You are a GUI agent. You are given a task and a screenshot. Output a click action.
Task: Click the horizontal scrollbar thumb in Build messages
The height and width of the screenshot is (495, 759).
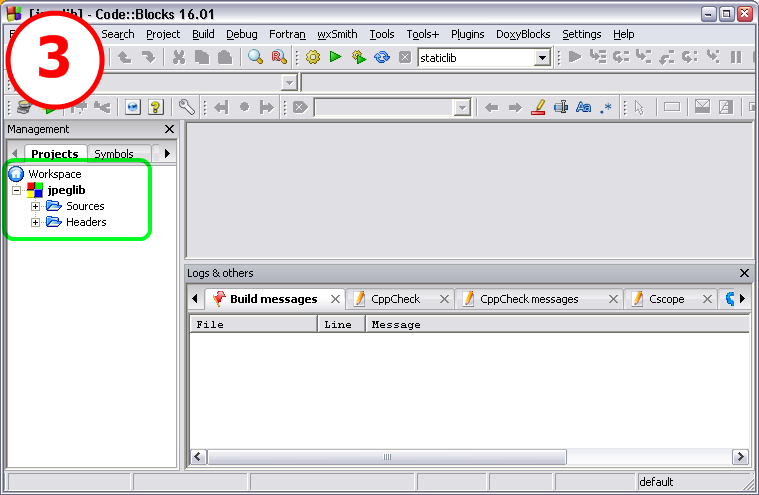tap(387, 457)
